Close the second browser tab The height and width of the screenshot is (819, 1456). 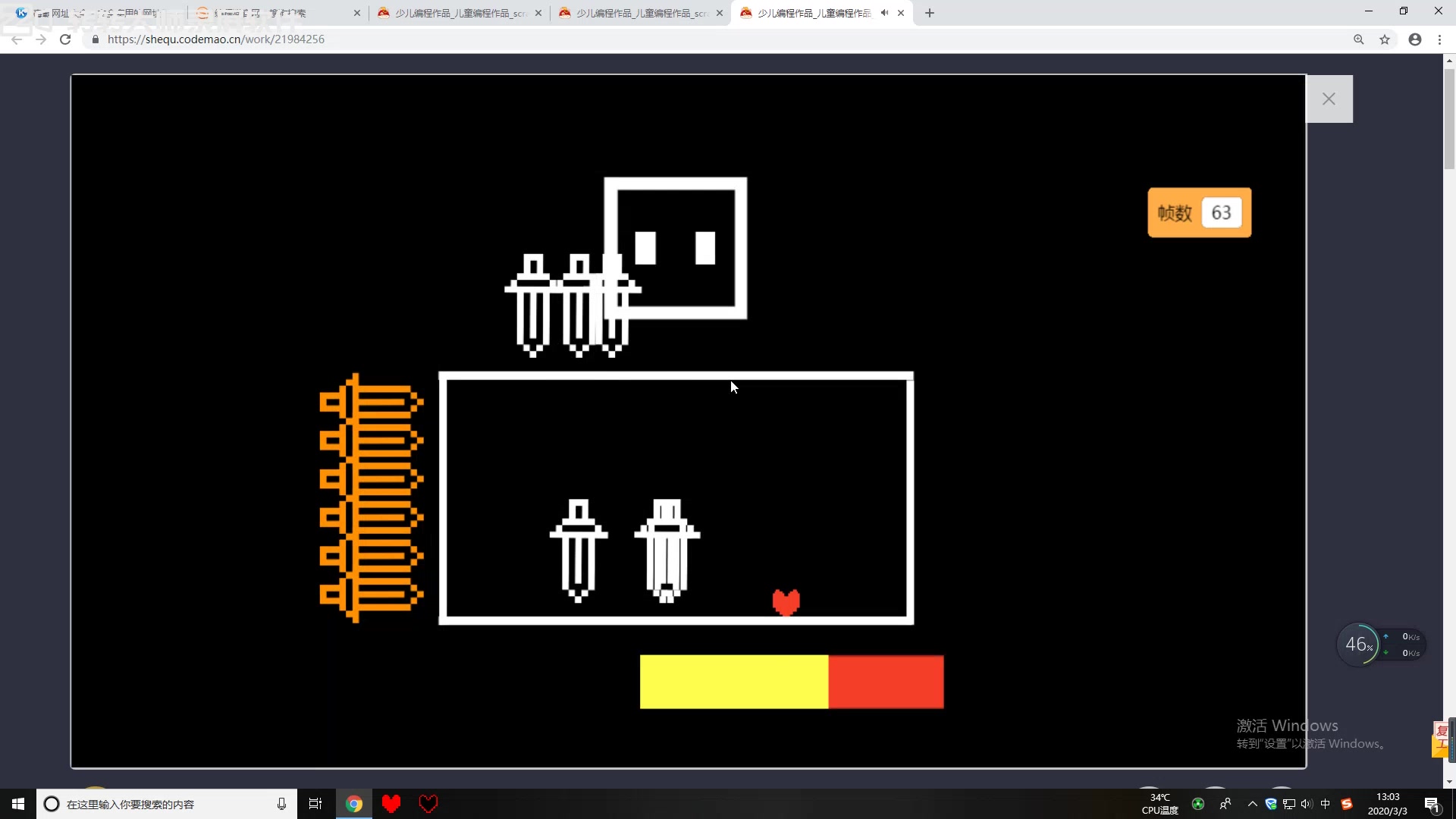click(x=357, y=13)
